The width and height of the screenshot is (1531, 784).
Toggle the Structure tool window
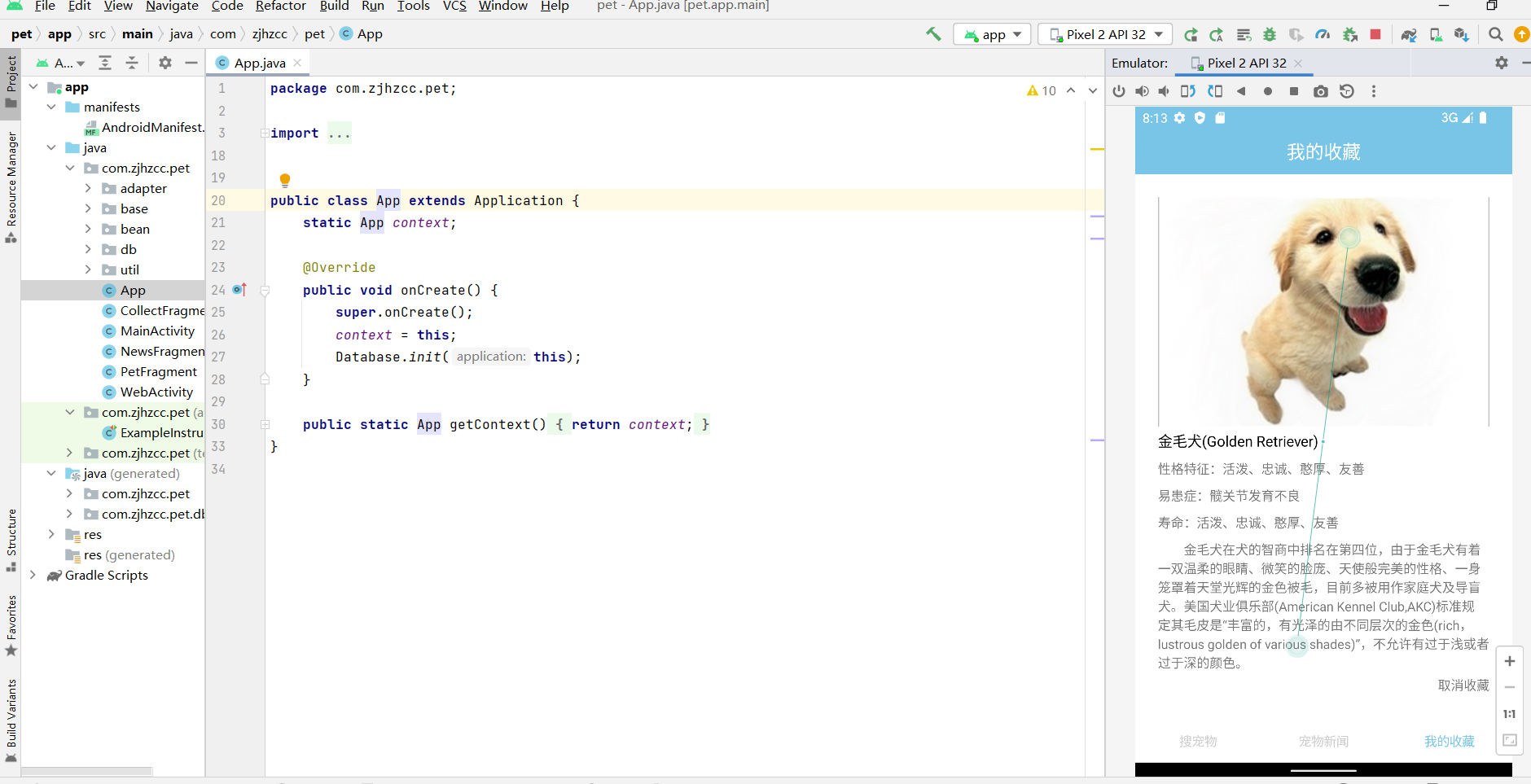(x=11, y=540)
